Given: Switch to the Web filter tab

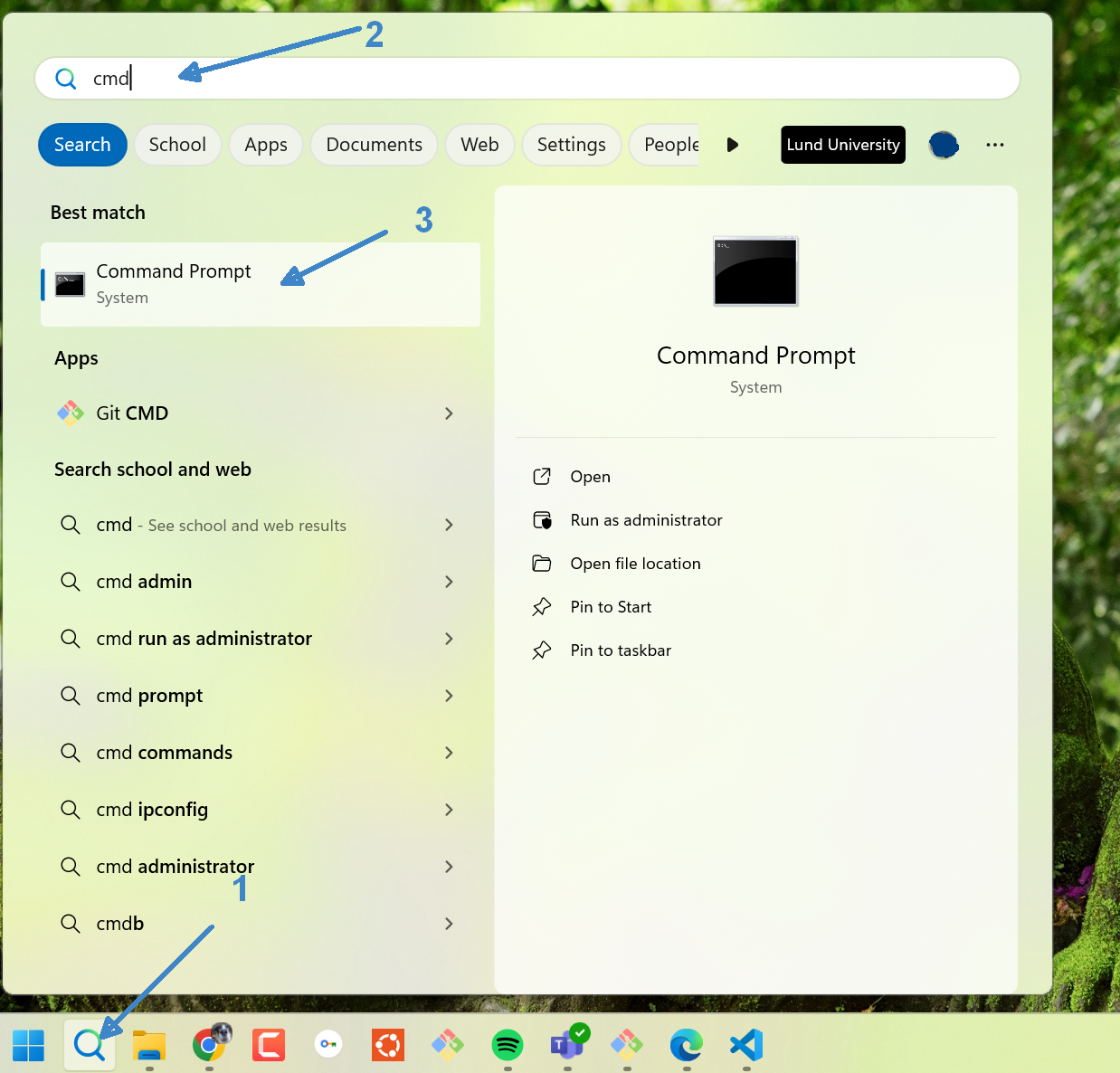Looking at the screenshot, I should [x=479, y=145].
